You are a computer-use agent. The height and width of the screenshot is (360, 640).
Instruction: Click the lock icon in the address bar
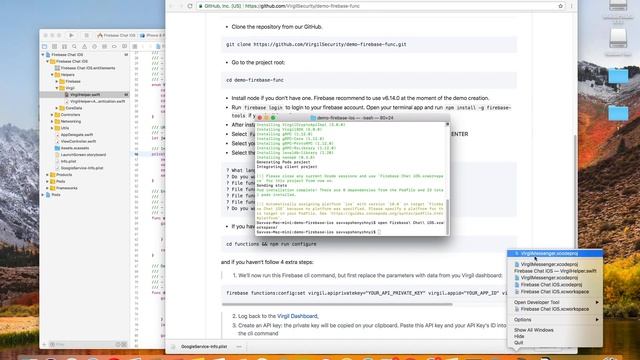point(200,6)
